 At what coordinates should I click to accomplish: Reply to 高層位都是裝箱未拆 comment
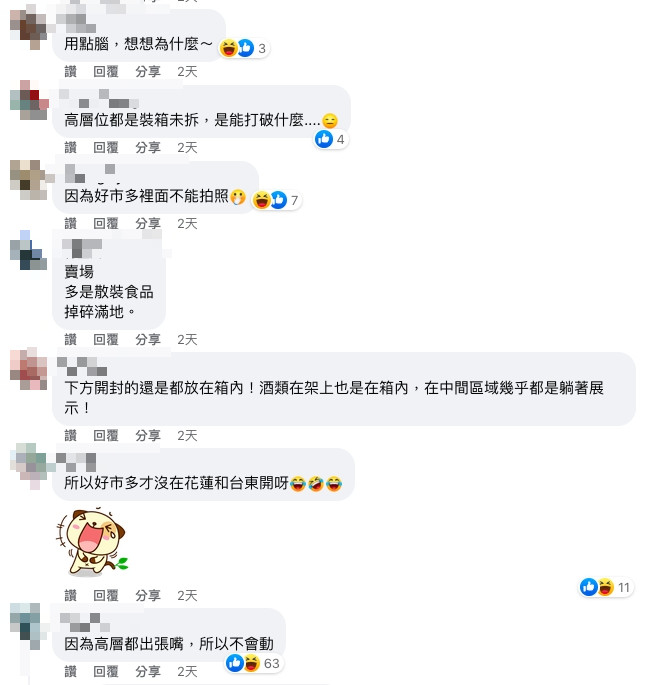[106, 147]
